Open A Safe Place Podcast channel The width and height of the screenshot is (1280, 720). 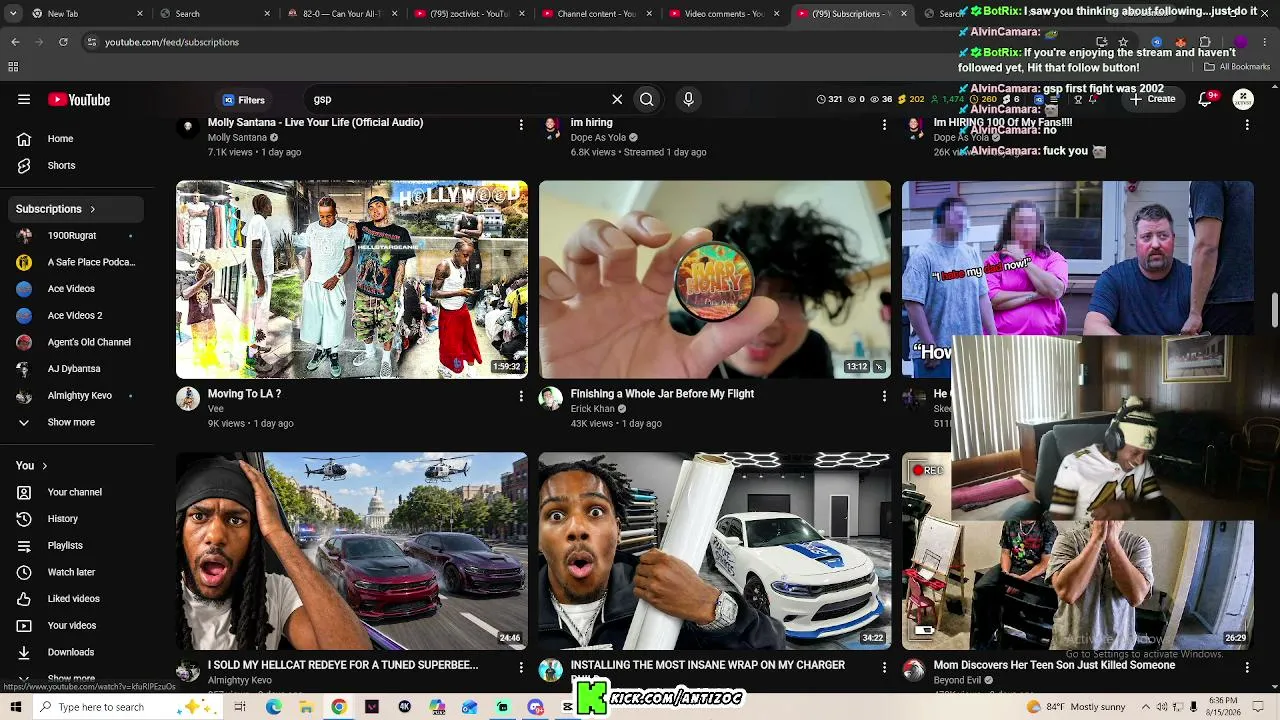[76, 262]
